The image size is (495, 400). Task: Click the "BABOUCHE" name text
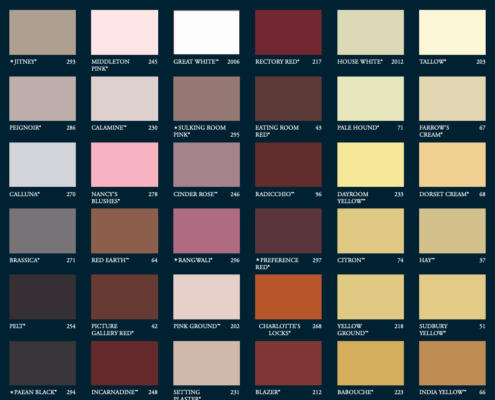click(355, 392)
